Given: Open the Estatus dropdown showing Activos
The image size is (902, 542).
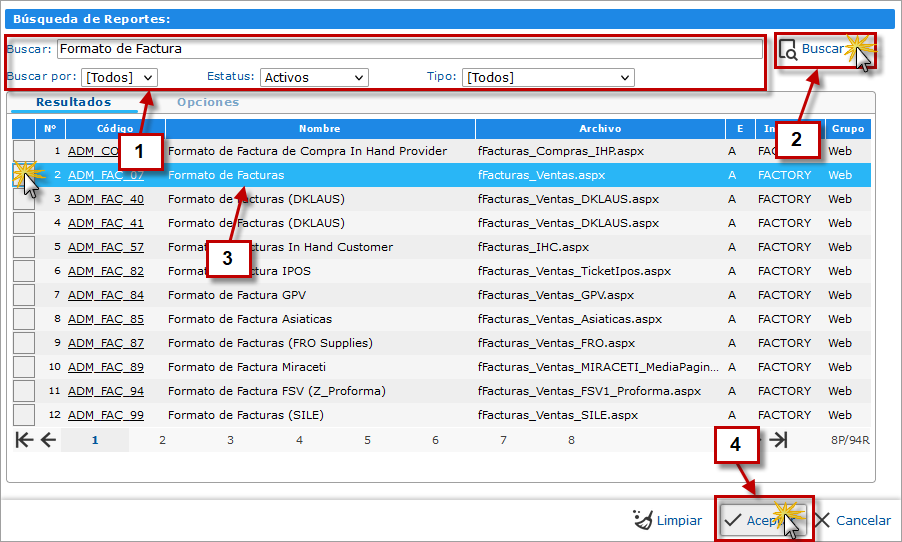Looking at the screenshot, I should click(x=314, y=77).
